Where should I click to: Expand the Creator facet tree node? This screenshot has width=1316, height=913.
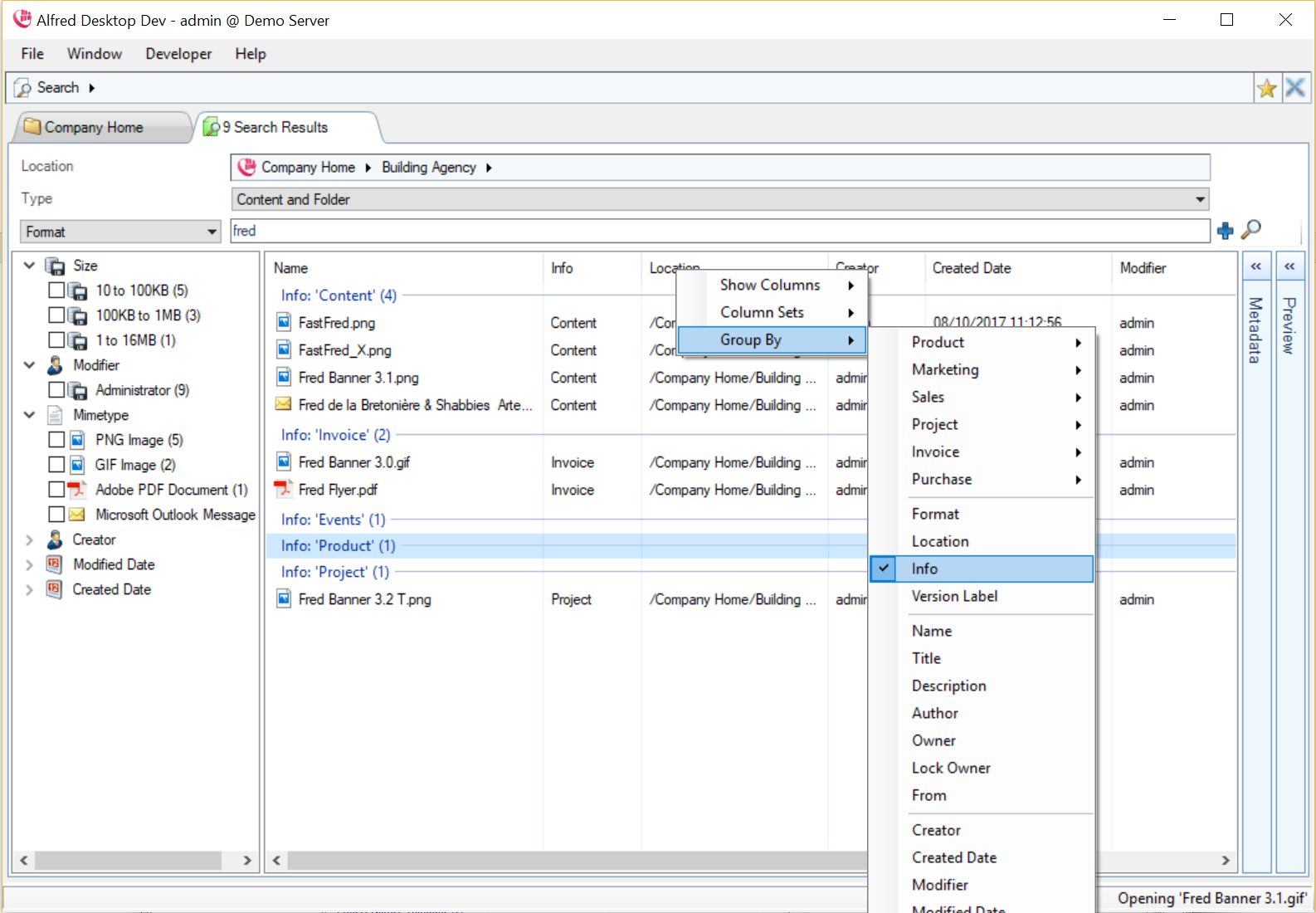tap(29, 540)
